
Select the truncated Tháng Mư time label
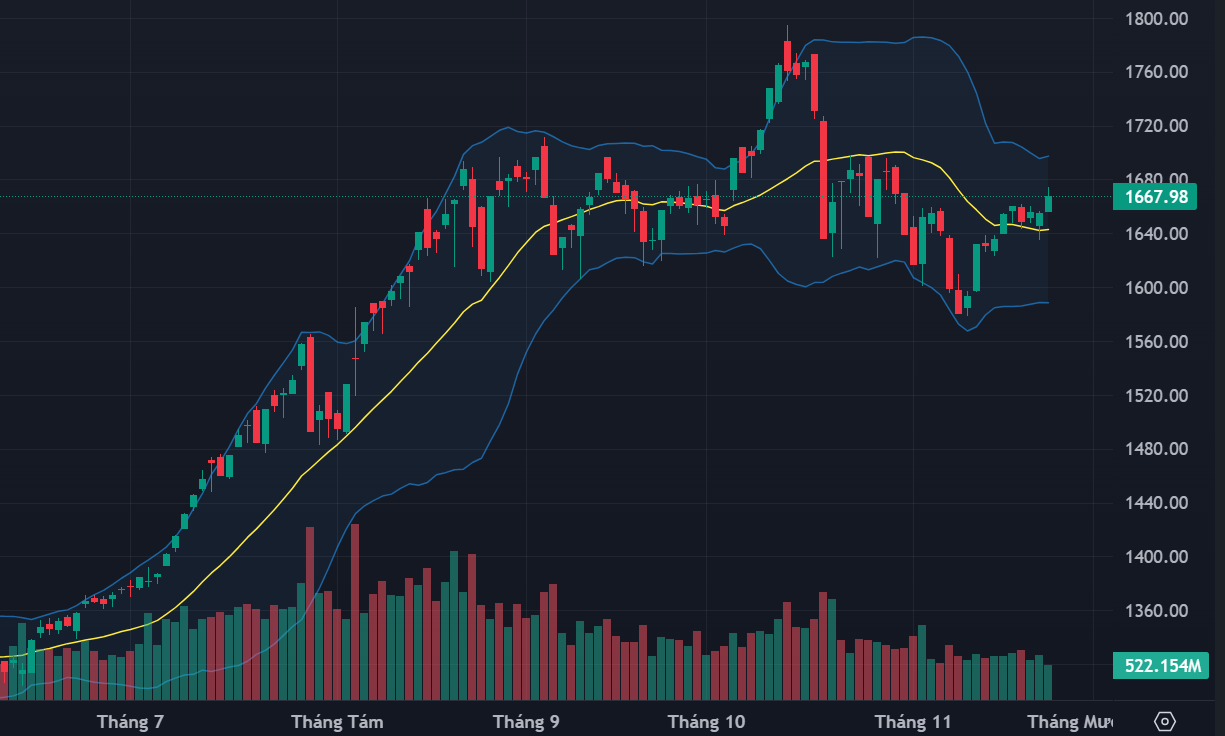pyautogui.click(x=1069, y=721)
